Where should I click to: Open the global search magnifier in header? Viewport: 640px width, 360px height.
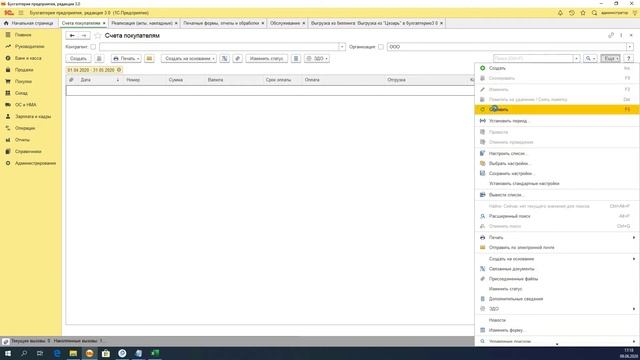[x=594, y=13]
